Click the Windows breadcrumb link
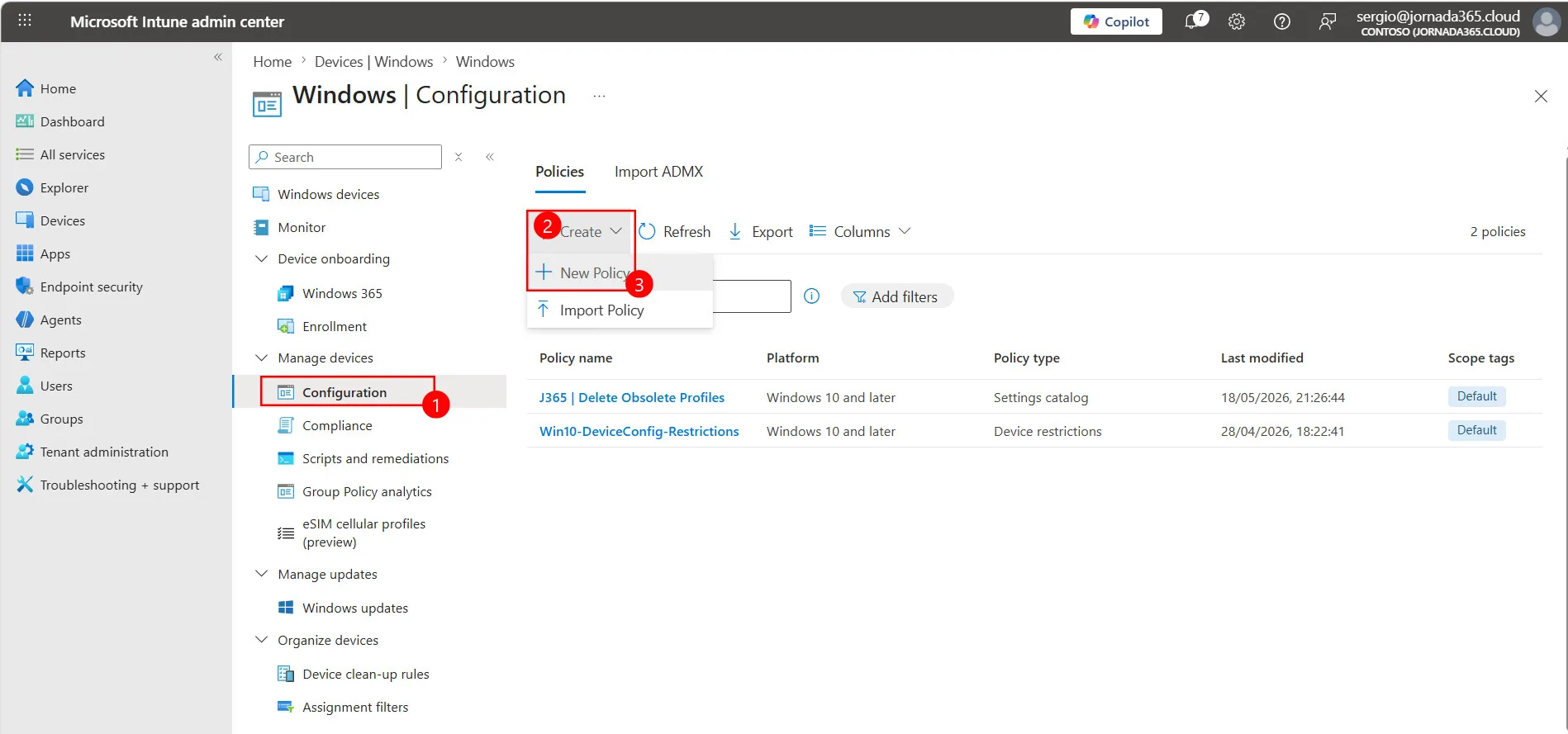The image size is (1568, 734). point(485,62)
